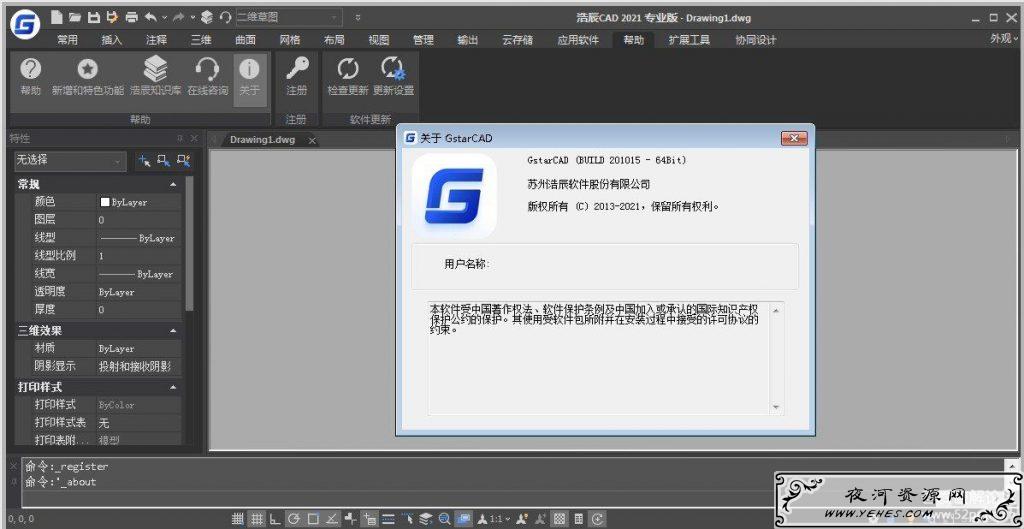Click the scroll-up arrow in license text box
The width and height of the screenshot is (1024, 529).
(776, 310)
